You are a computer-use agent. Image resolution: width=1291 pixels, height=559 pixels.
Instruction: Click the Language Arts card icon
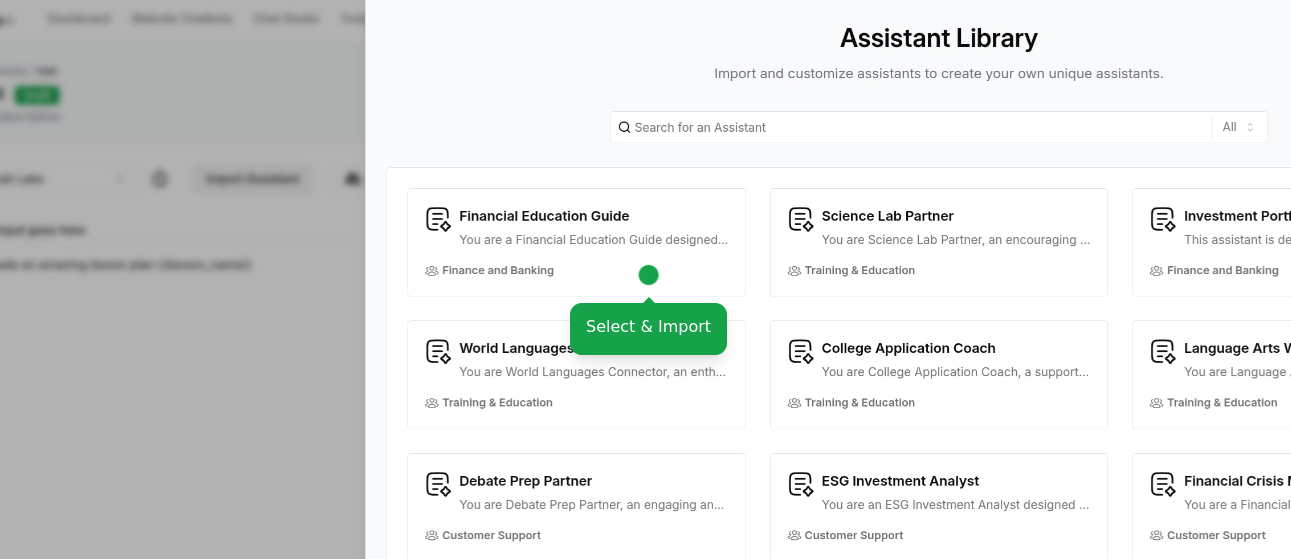tap(1163, 351)
